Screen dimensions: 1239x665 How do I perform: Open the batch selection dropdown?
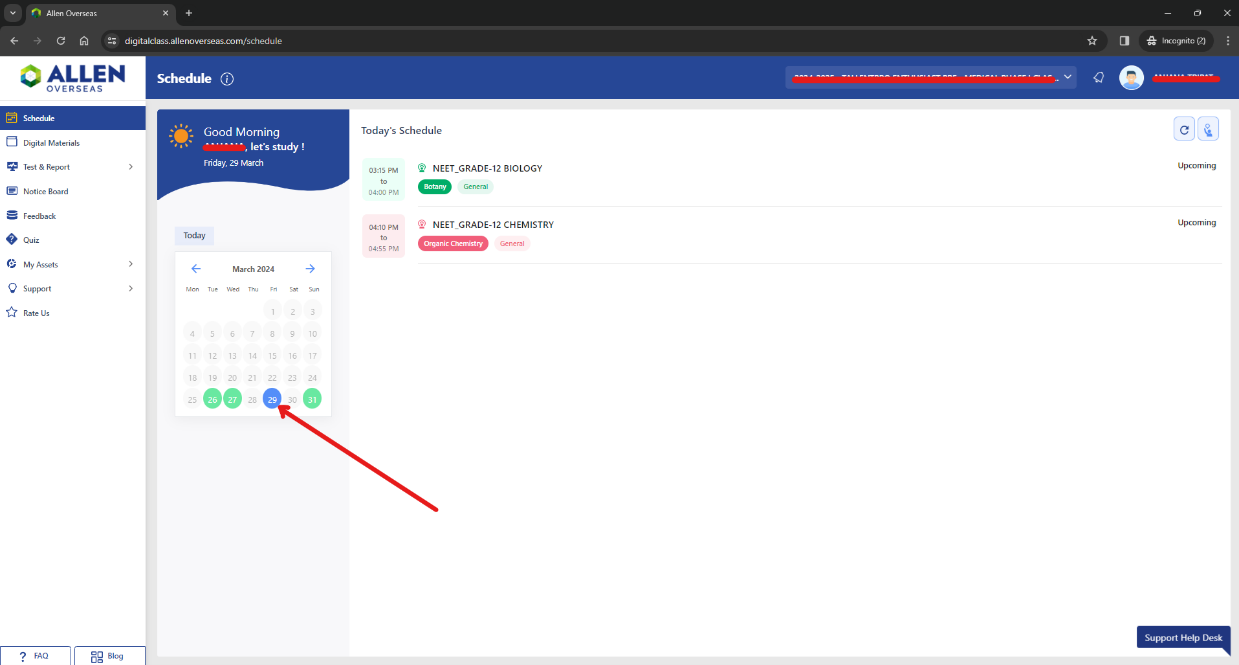[x=931, y=77]
